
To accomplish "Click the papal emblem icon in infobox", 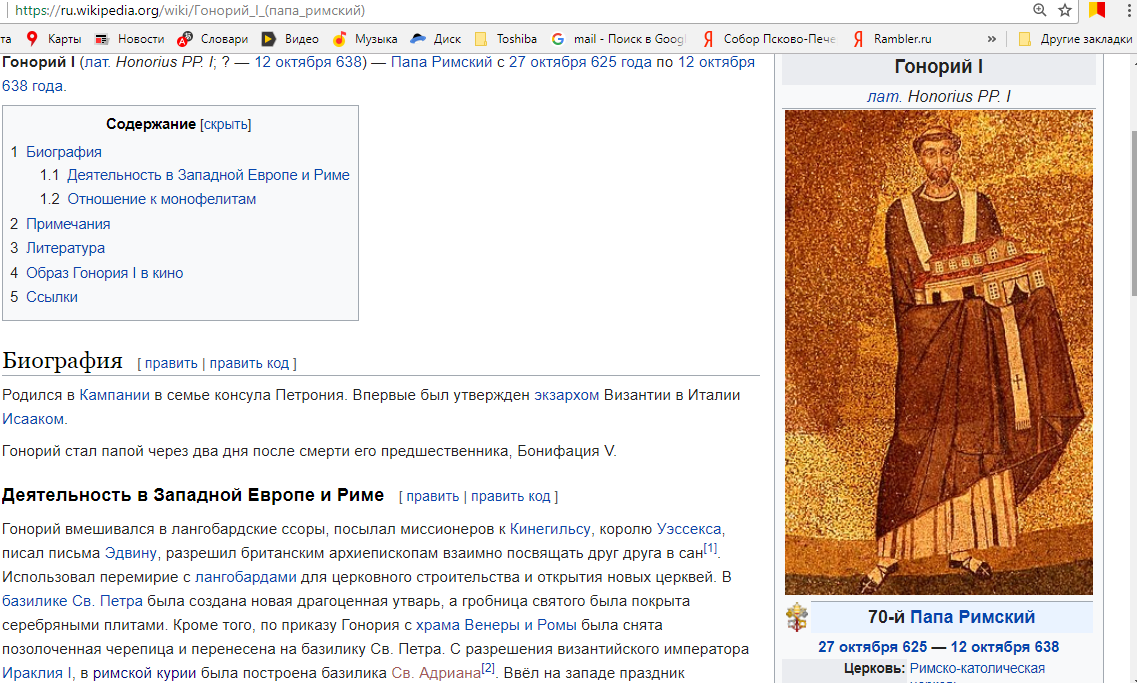I will click(x=797, y=618).
